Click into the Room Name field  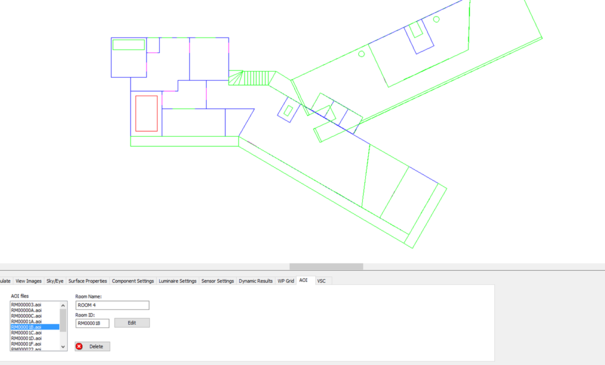[x=112, y=305]
